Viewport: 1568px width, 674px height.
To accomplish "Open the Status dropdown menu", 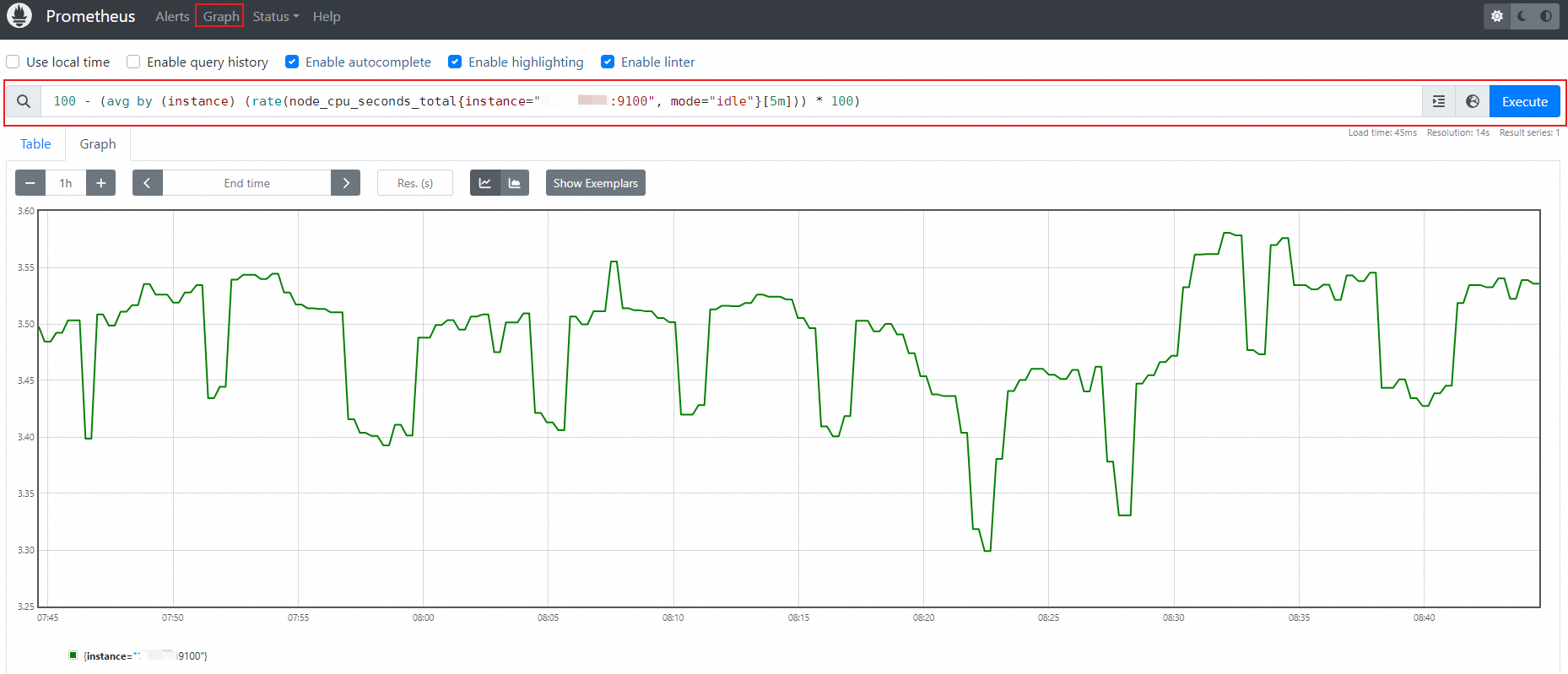I will coord(275,16).
